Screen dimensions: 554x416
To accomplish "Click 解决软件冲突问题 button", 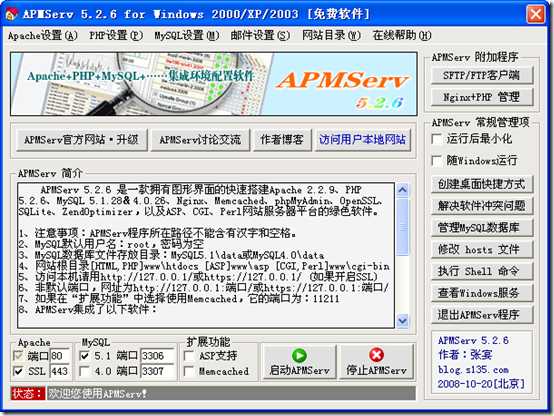I will 482,206.
